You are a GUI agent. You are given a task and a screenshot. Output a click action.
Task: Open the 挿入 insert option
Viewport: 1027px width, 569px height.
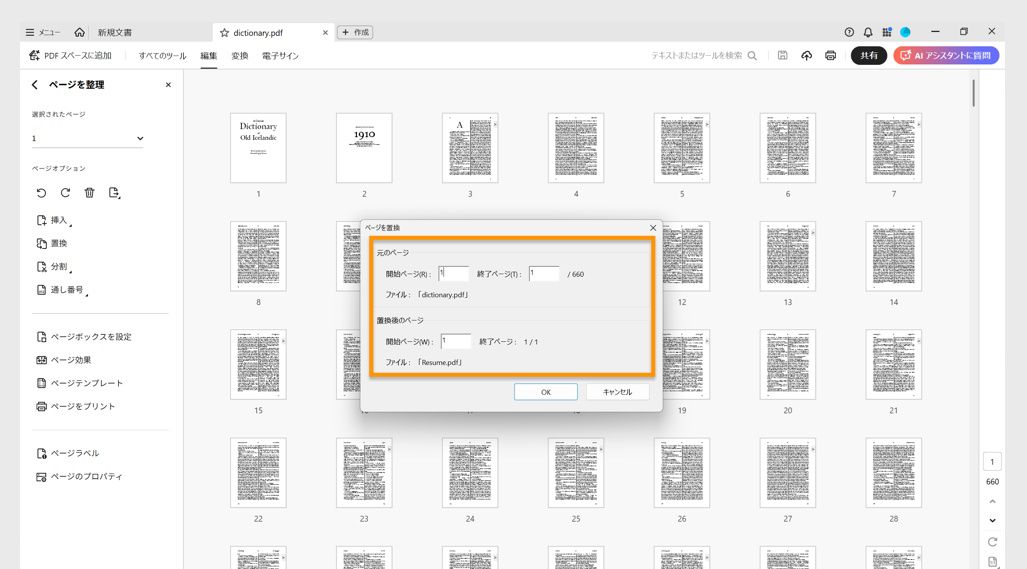click(53, 220)
